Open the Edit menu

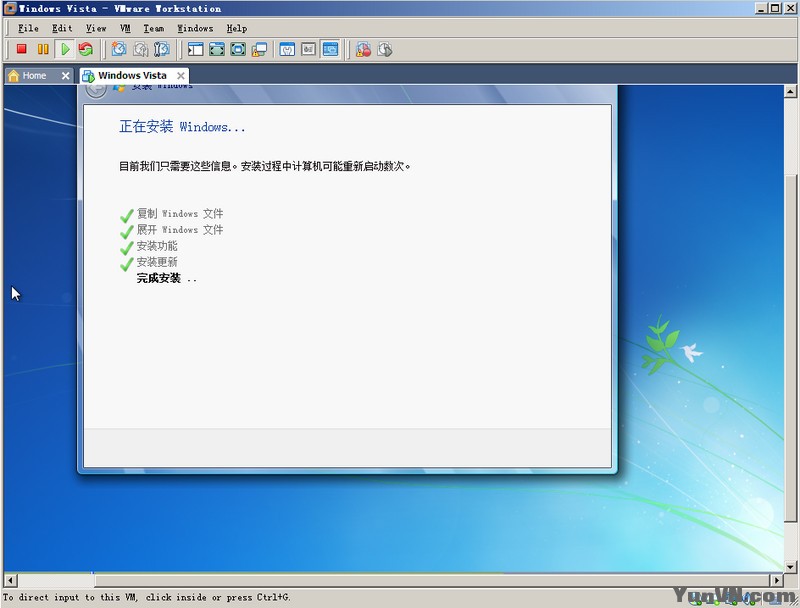[x=62, y=29]
